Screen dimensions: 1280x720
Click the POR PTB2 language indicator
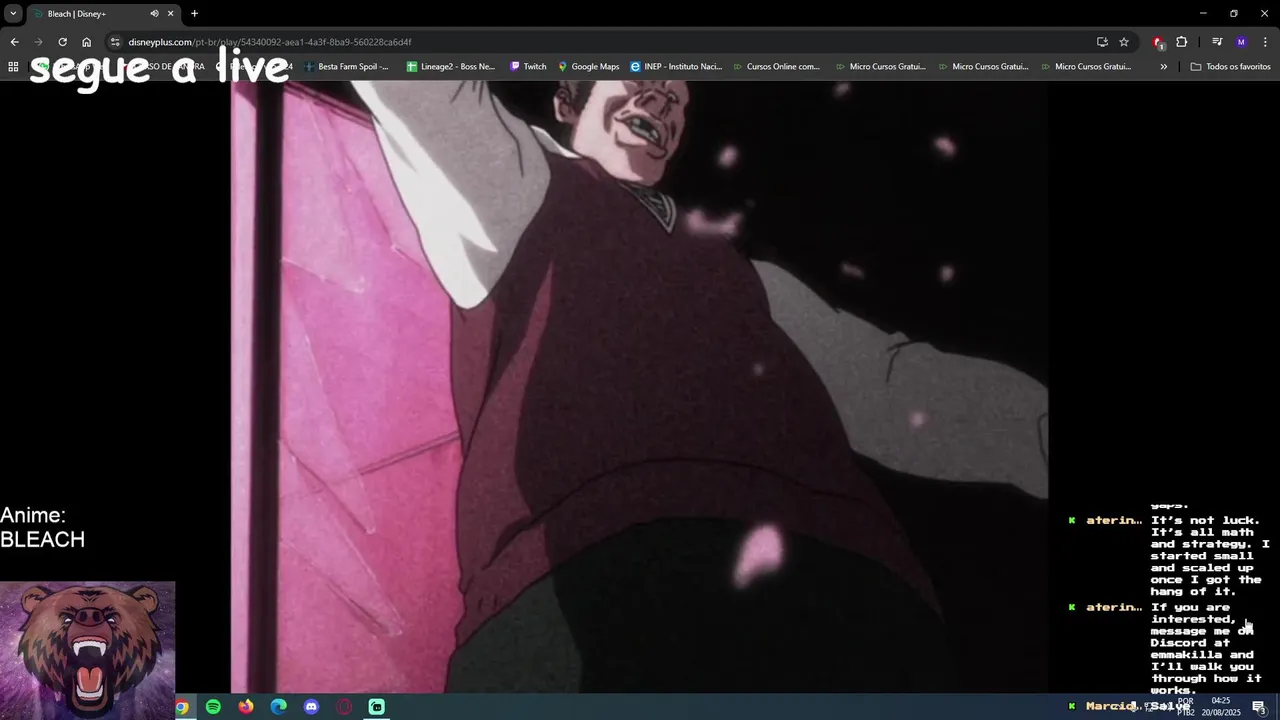click(1185, 707)
